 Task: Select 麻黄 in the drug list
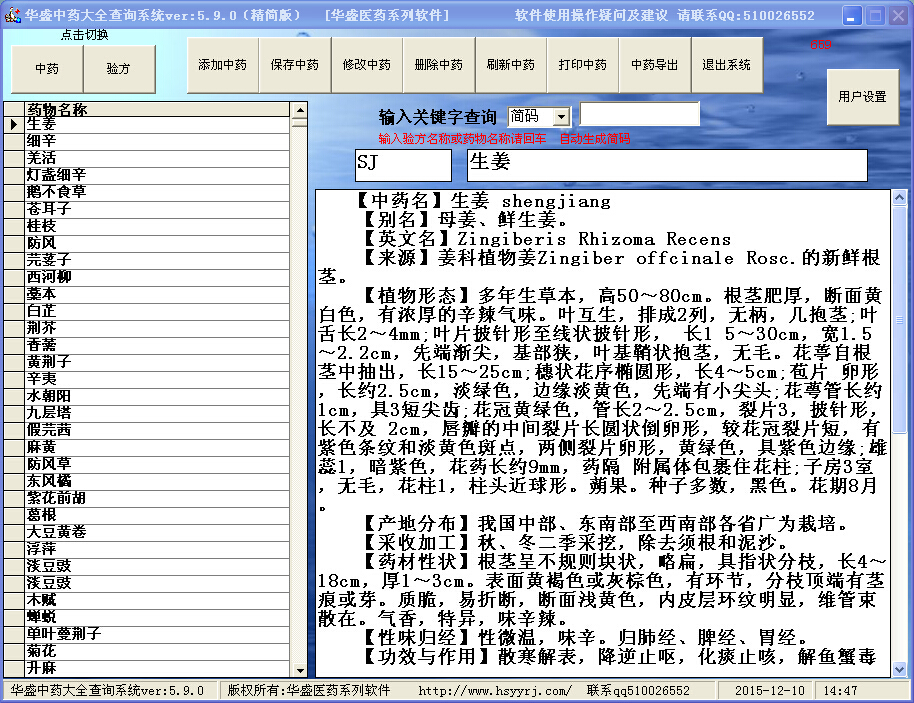(x=157, y=447)
